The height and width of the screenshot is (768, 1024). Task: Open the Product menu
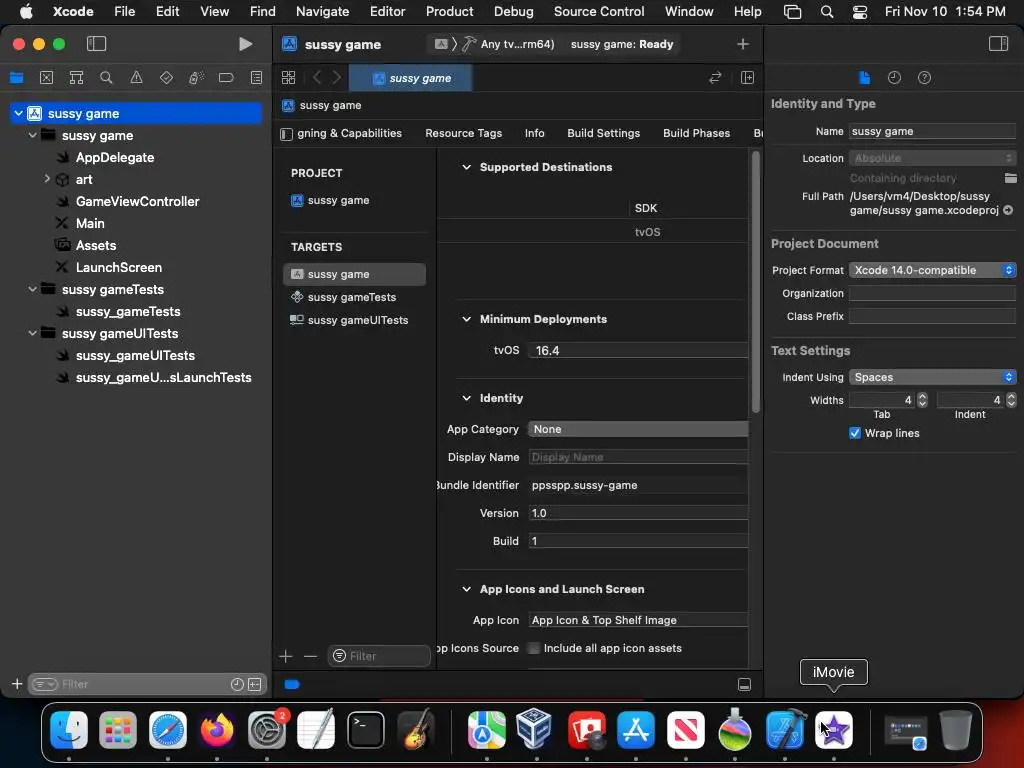[449, 11]
